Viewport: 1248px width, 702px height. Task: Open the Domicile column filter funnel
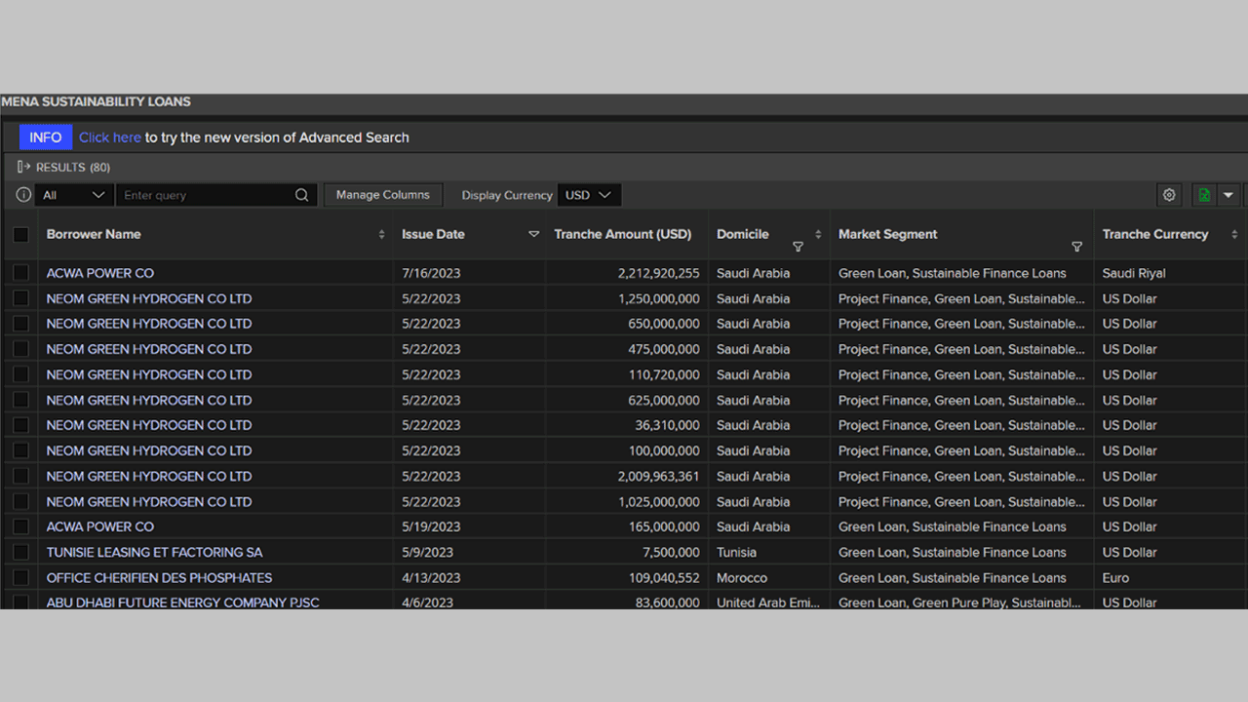click(x=798, y=246)
